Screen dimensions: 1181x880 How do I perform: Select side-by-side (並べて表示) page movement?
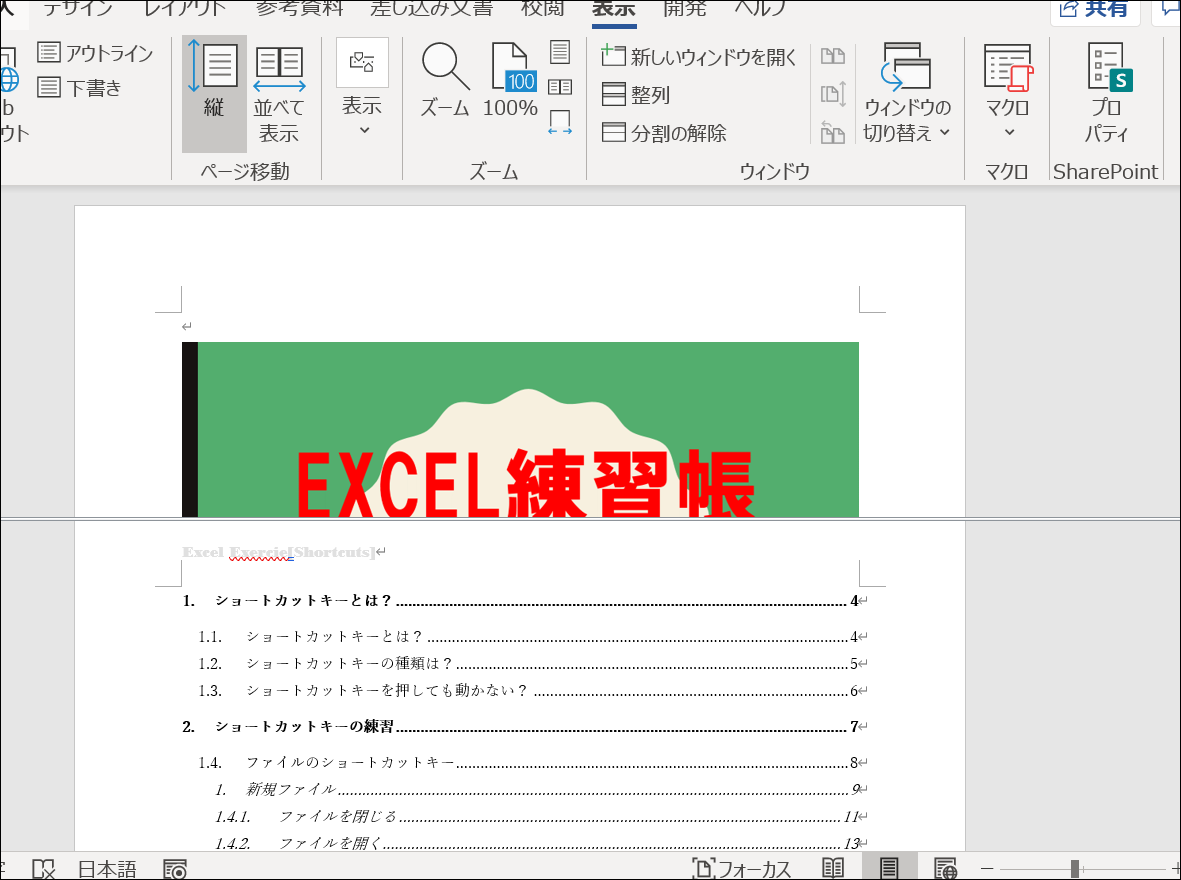tap(279, 93)
